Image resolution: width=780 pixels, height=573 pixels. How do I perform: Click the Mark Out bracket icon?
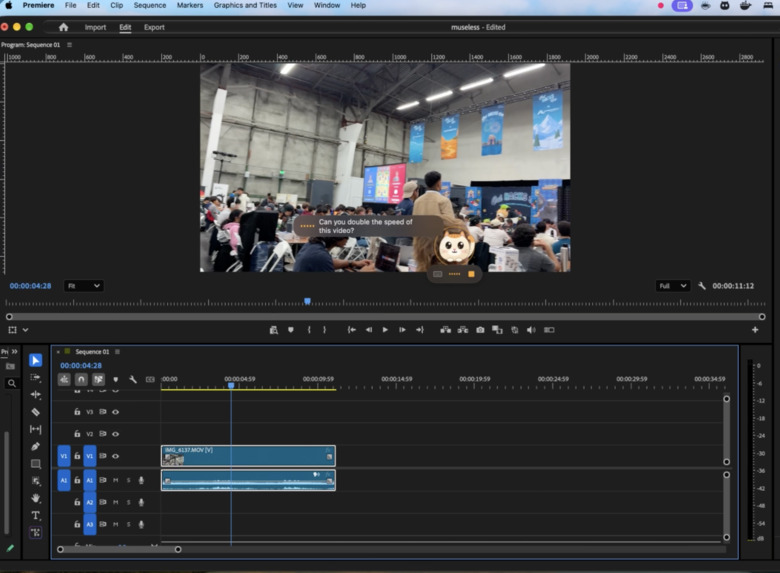click(x=324, y=330)
